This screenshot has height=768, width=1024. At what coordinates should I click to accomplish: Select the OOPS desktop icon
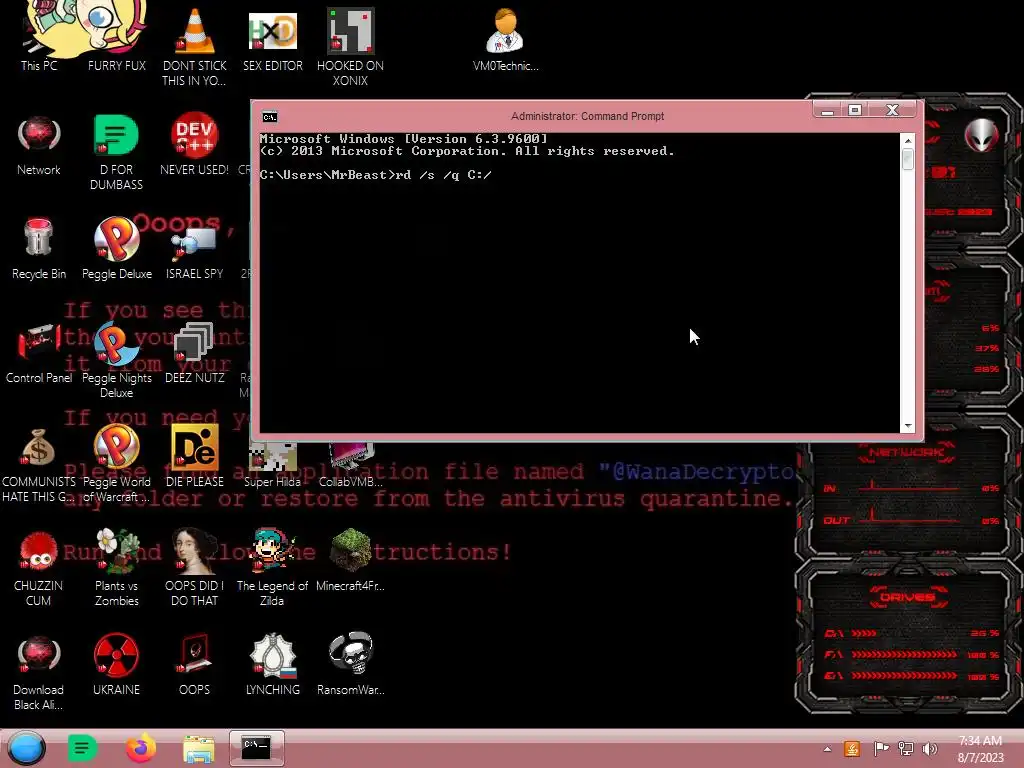[x=194, y=664]
